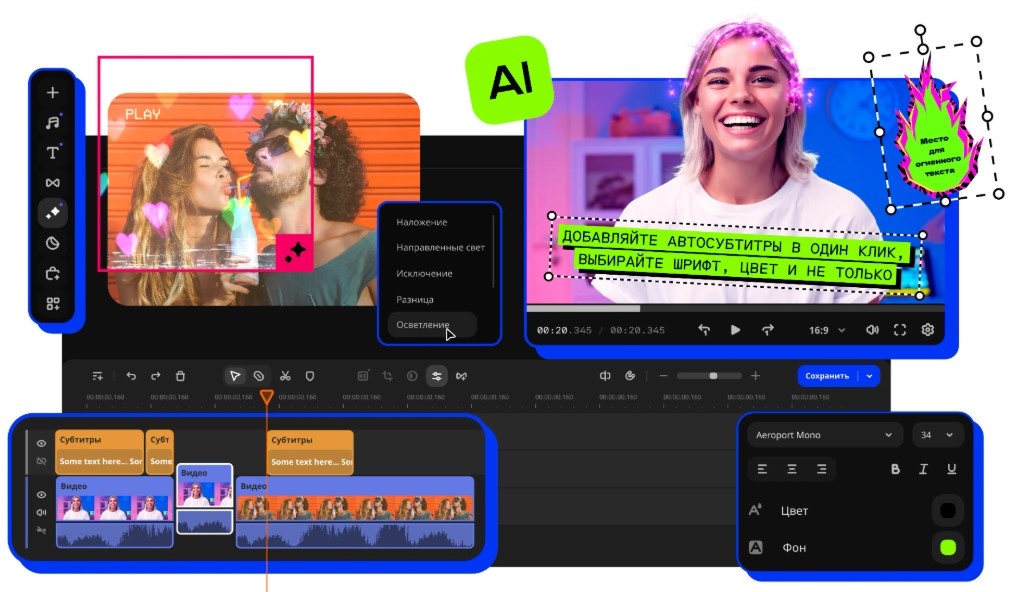The height and width of the screenshot is (592, 1016).
Task: Select first Субтитры clip on timeline
Action: [99, 451]
